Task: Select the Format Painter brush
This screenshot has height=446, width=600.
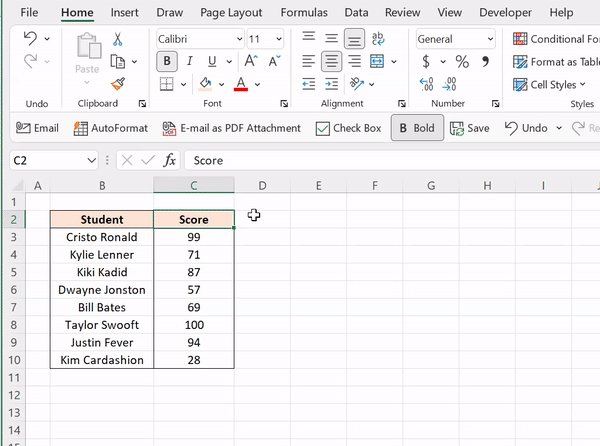Action: [x=118, y=83]
